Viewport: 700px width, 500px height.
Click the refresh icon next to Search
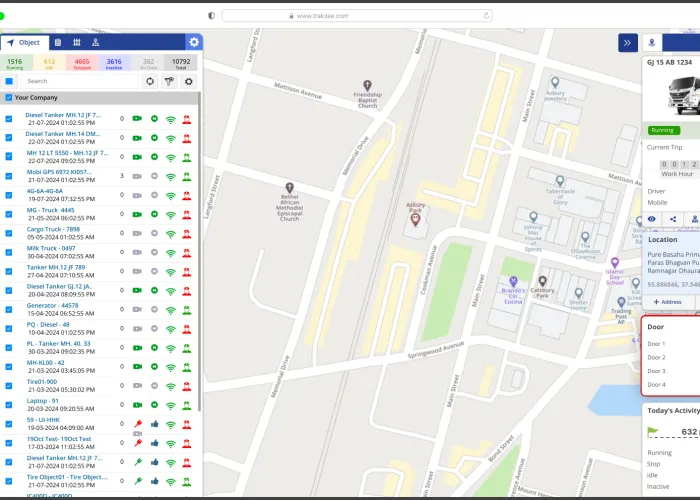pyautogui.click(x=150, y=81)
